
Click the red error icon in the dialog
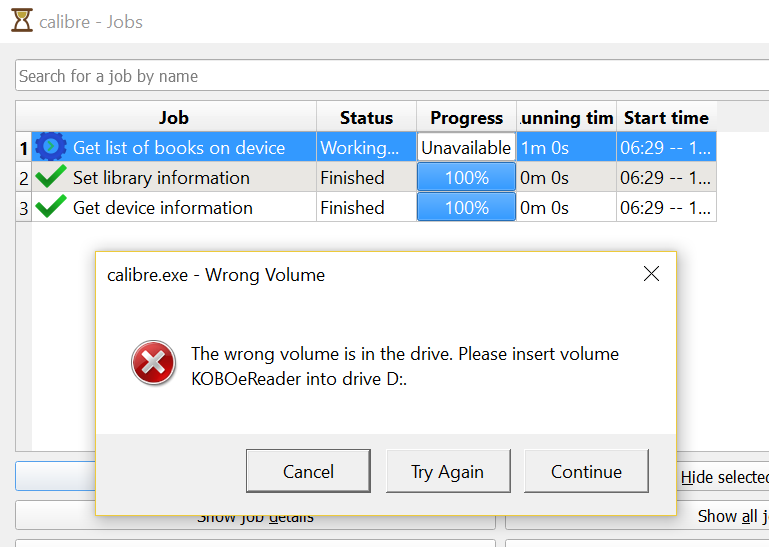click(x=153, y=363)
